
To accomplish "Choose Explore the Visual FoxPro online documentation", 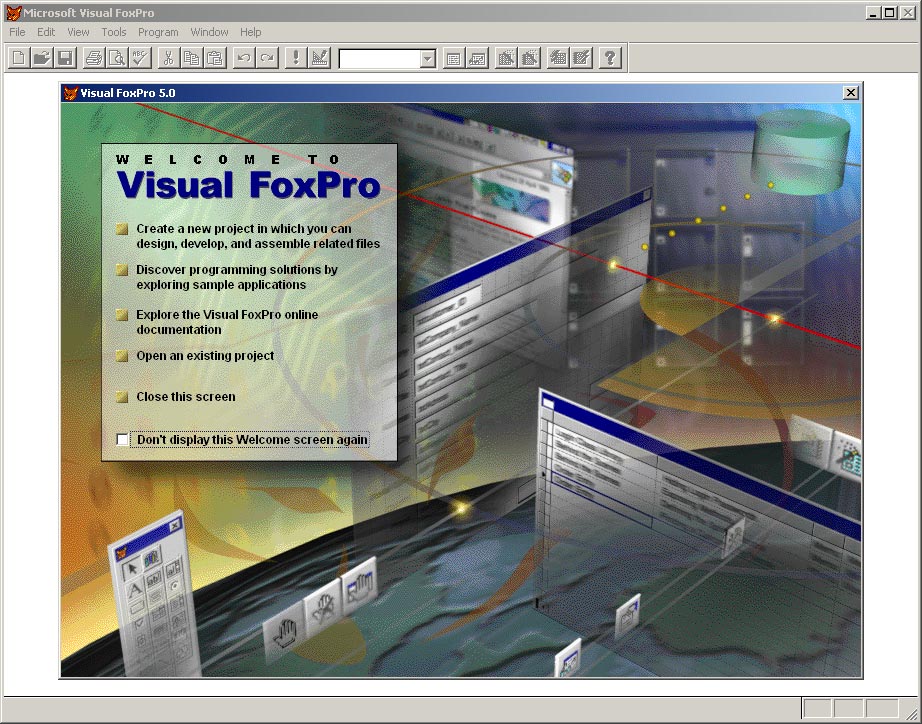I will [218, 322].
